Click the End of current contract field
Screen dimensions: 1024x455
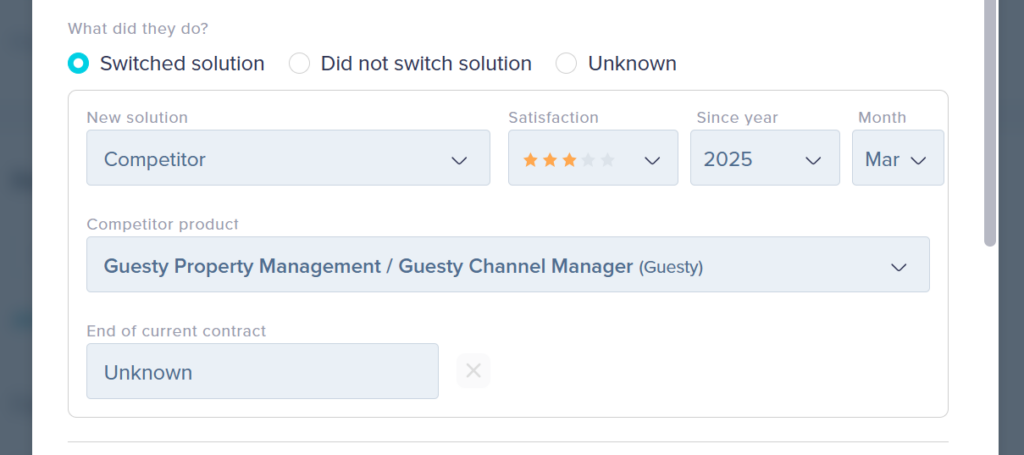click(262, 371)
